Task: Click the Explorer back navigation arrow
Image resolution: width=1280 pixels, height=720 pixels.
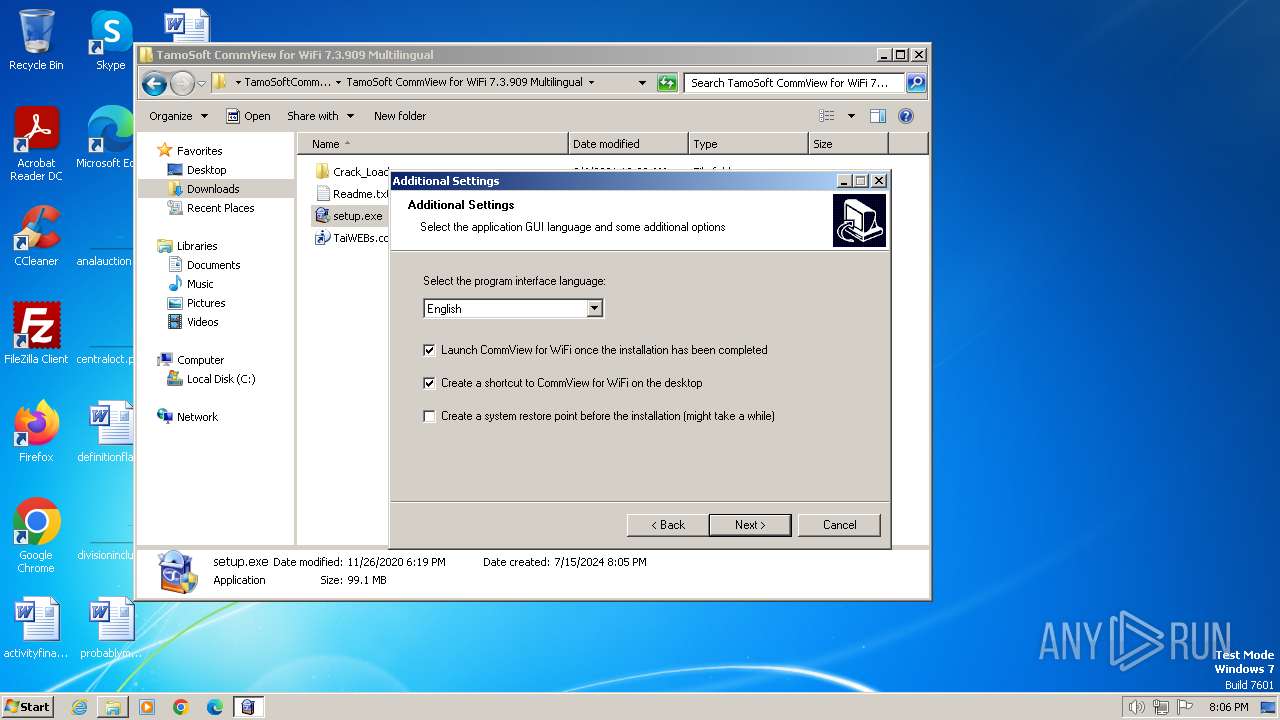Action: pos(154,83)
